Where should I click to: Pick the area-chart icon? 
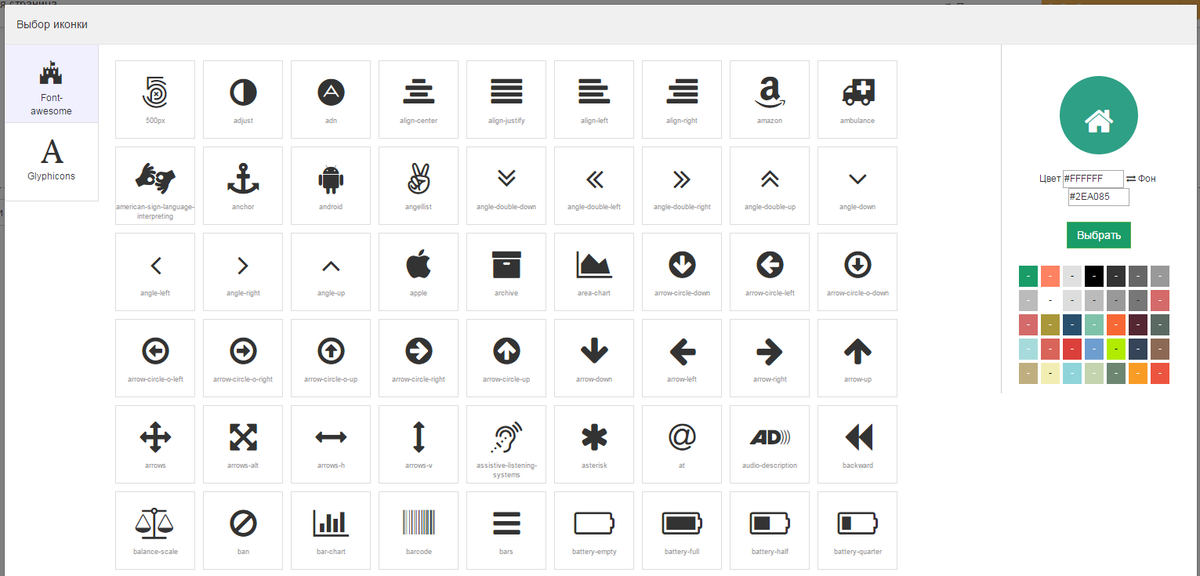click(x=594, y=272)
